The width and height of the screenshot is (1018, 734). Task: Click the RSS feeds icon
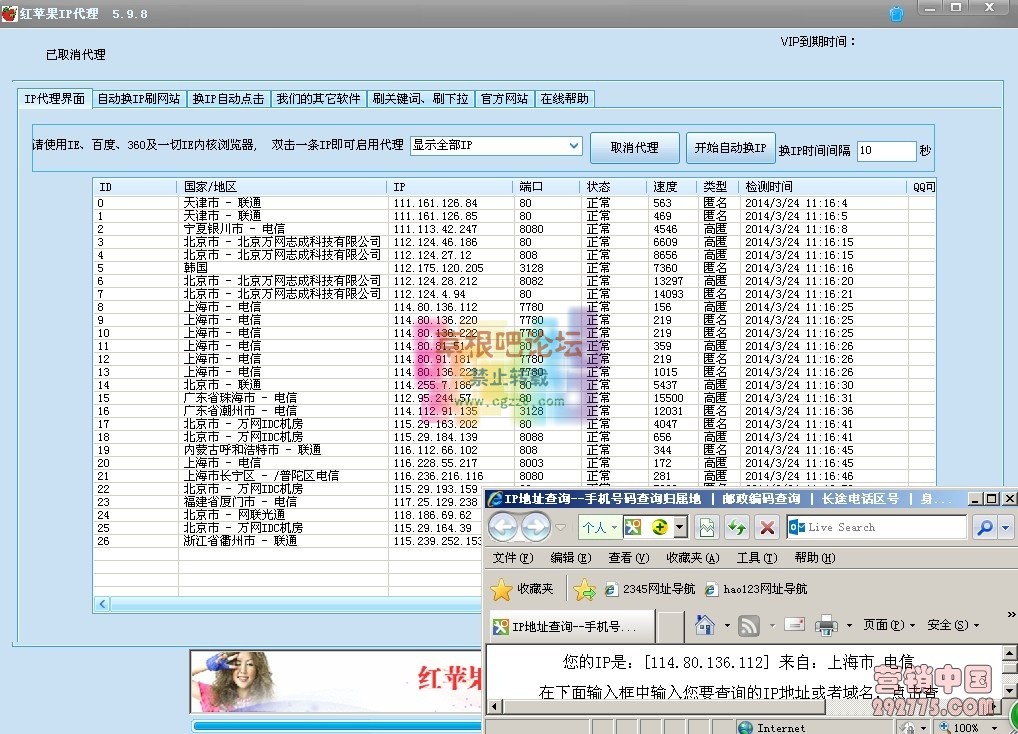tap(751, 625)
